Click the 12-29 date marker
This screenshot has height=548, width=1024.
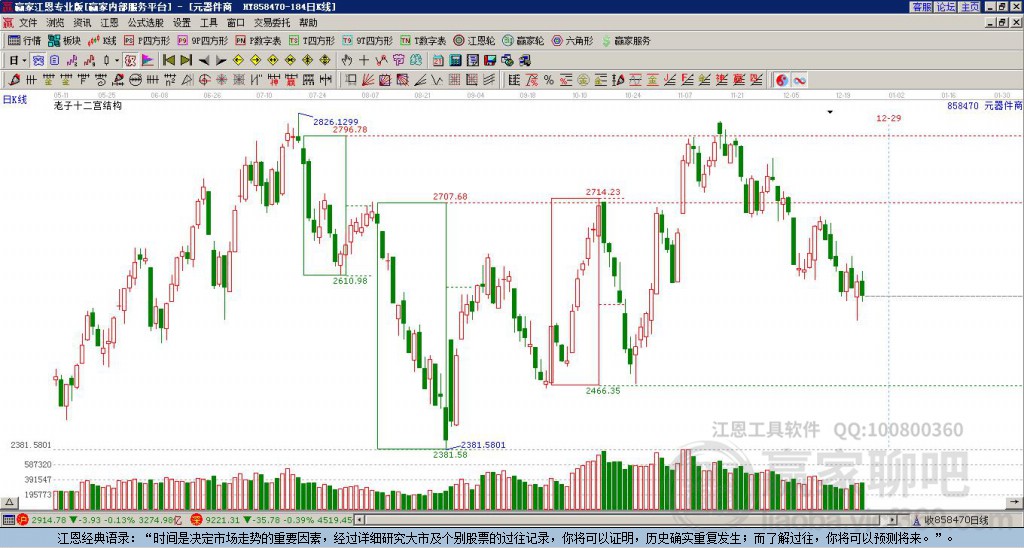(889, 118)
